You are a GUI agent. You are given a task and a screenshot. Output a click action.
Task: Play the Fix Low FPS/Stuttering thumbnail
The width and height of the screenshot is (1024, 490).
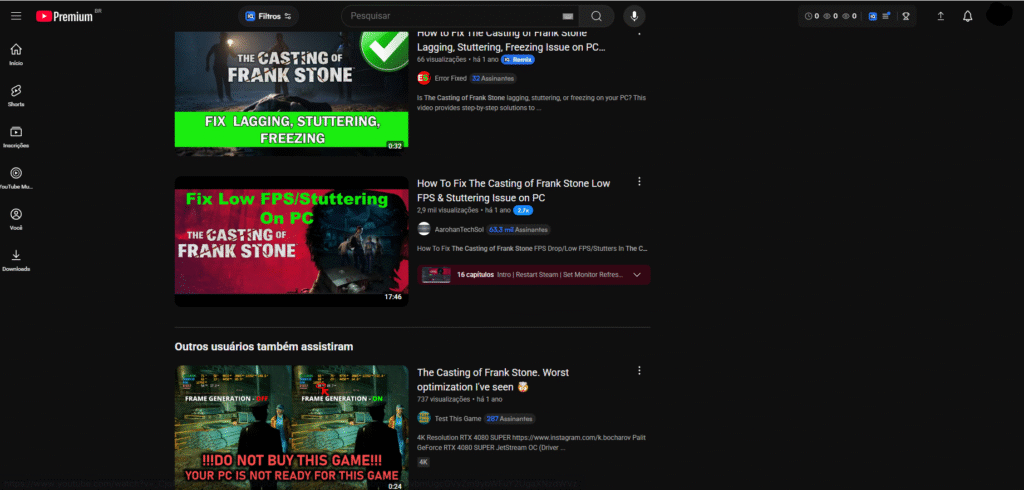coord(291,242)
